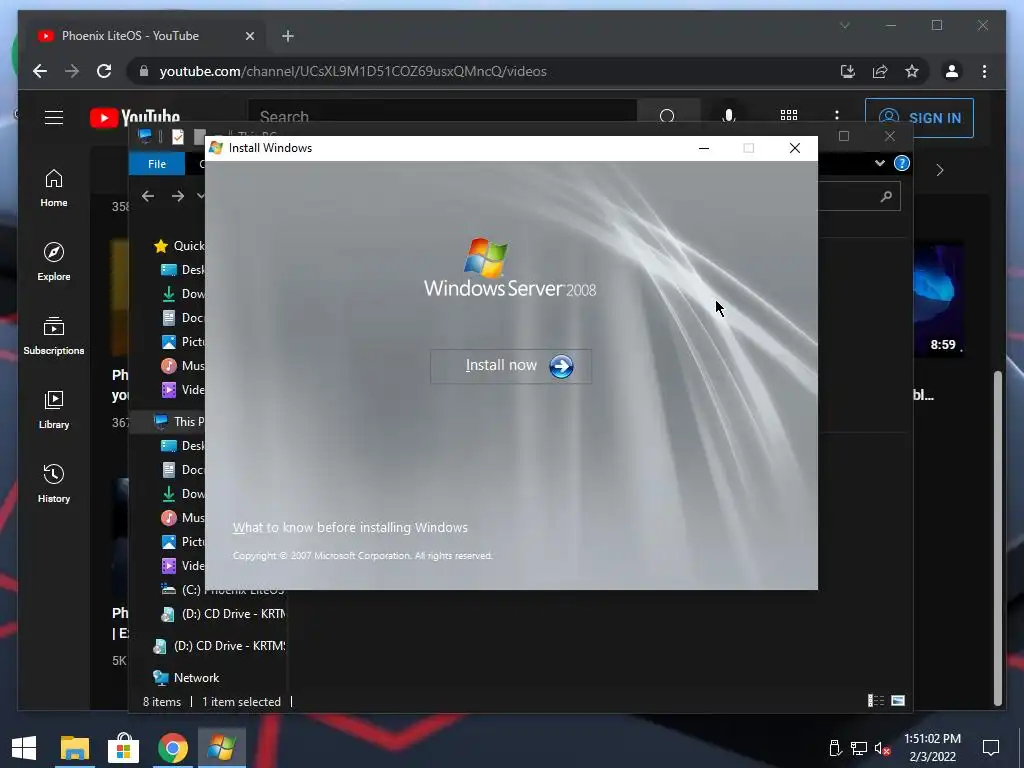
Task: Click the YouTube URL address bar
Action: click(x=353, y=71)
